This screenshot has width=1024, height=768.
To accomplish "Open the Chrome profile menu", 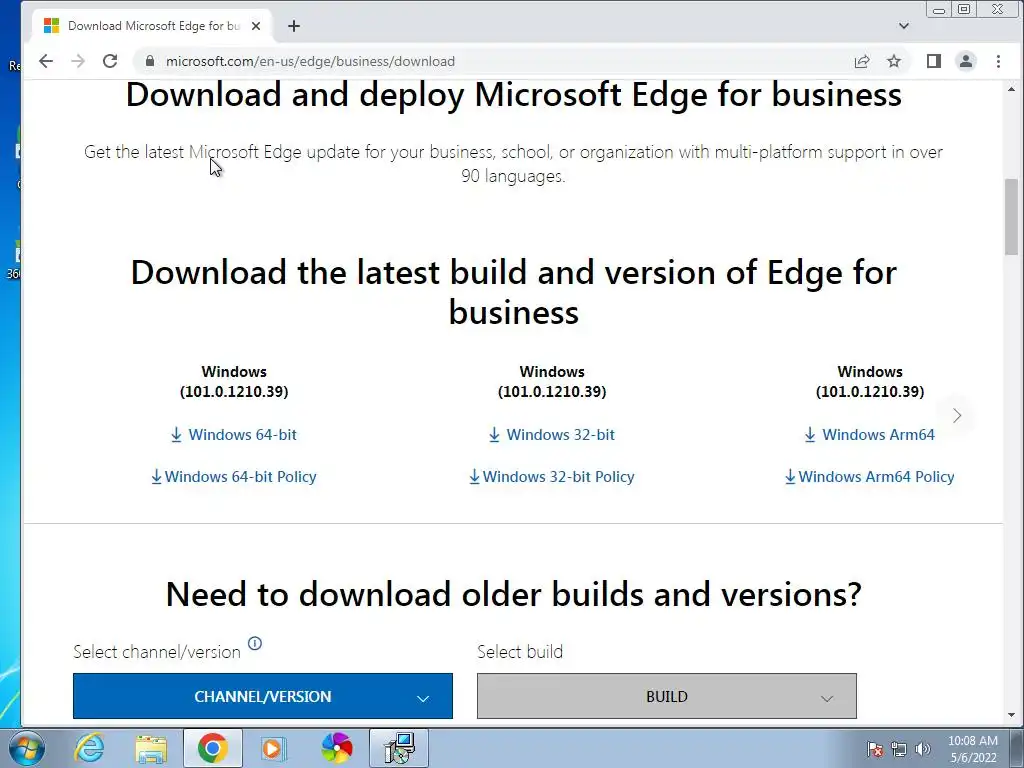I will pyautogui.click(x=965, y=61).
